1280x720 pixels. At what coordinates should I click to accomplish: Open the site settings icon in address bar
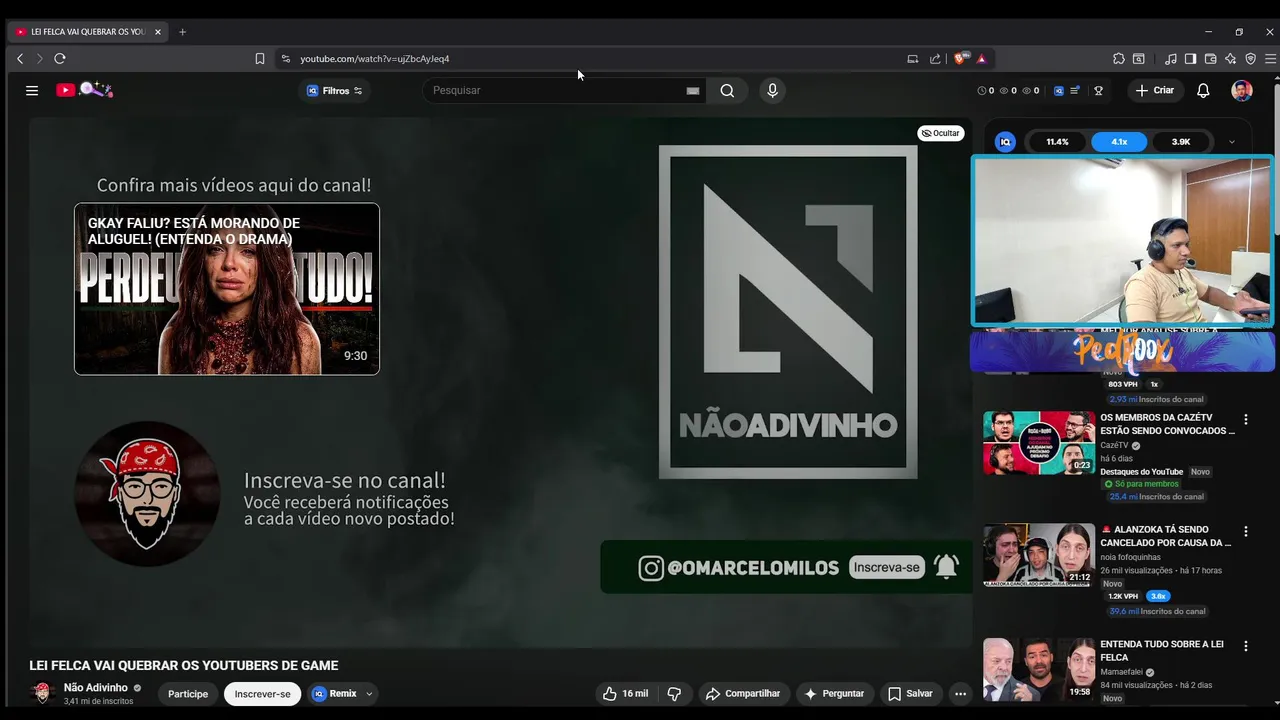click(286, 59)
